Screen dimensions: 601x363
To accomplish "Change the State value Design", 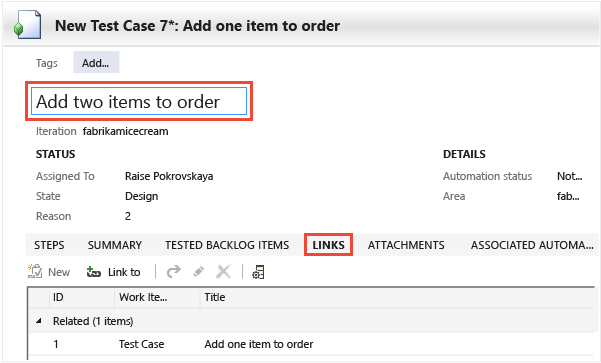I will tap(141, 196).
